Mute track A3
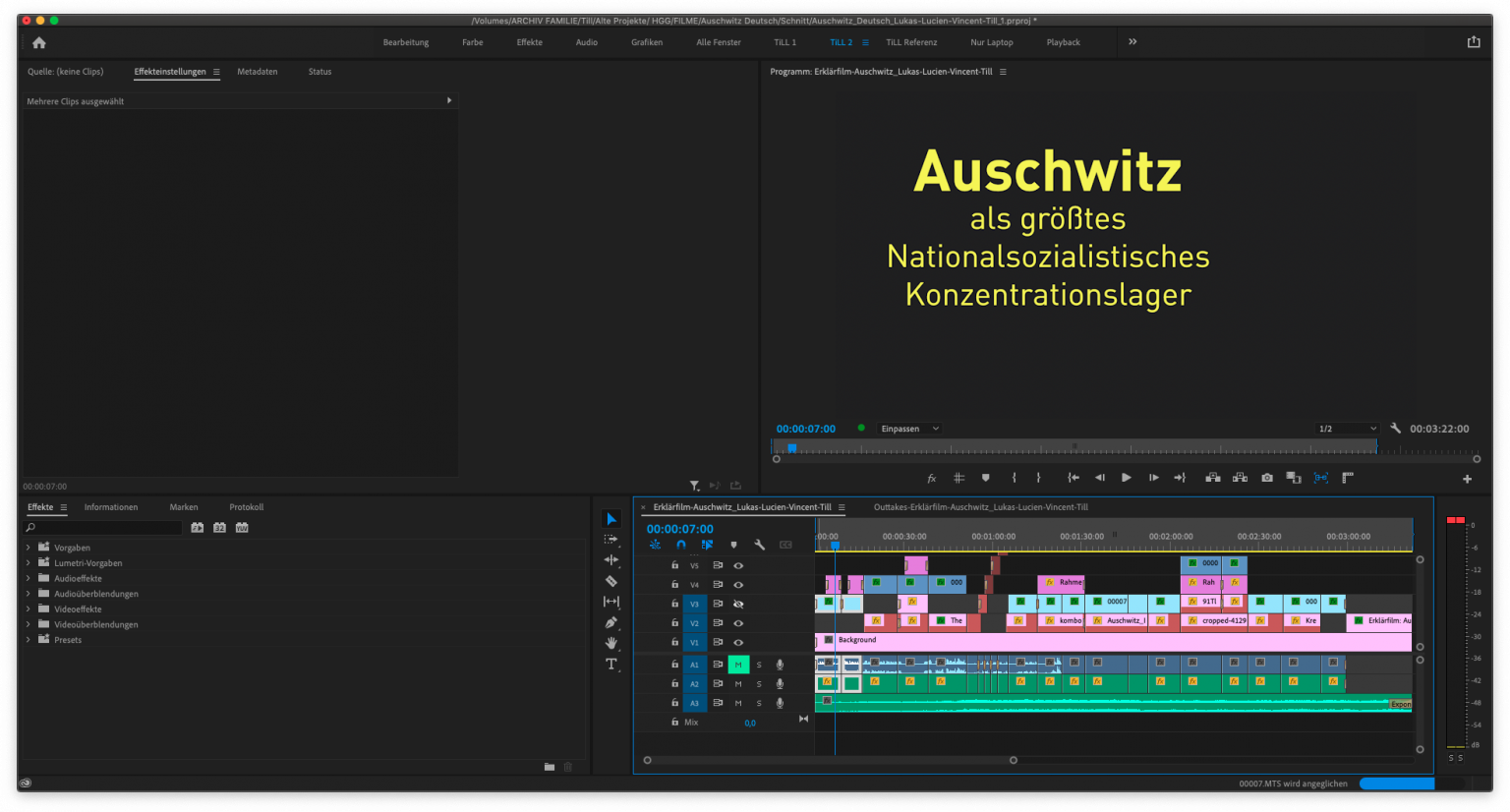Screen dimensions: 1510x812 pyautogui.click(x=738, y=703)
